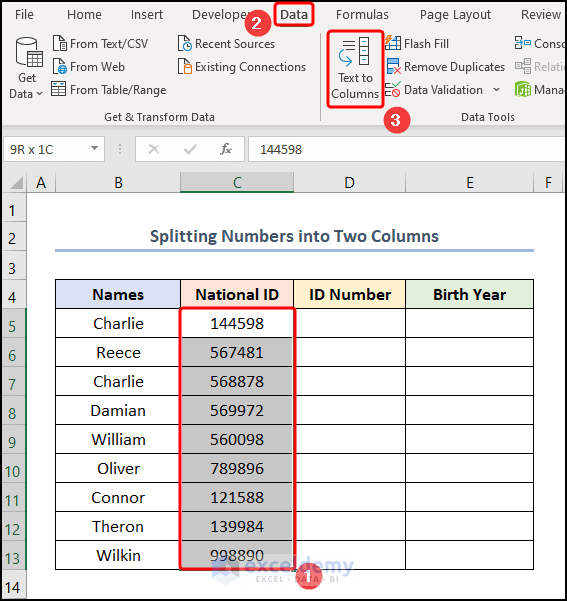
Task: Click Relationships tool
Action: (540, 67)
